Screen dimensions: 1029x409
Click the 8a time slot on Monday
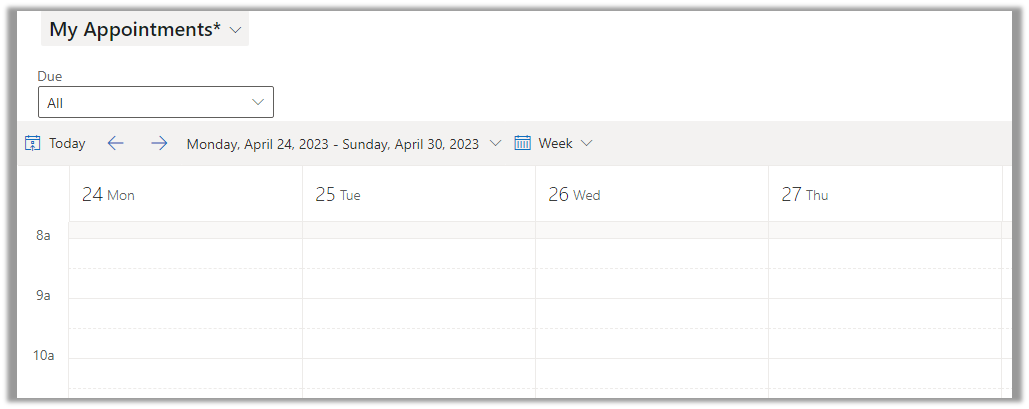185,253
